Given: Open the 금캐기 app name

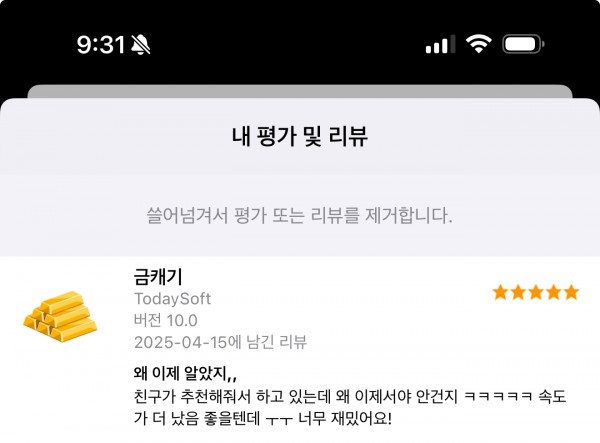Looking at the screenshot, I should (x=158, y=277).
